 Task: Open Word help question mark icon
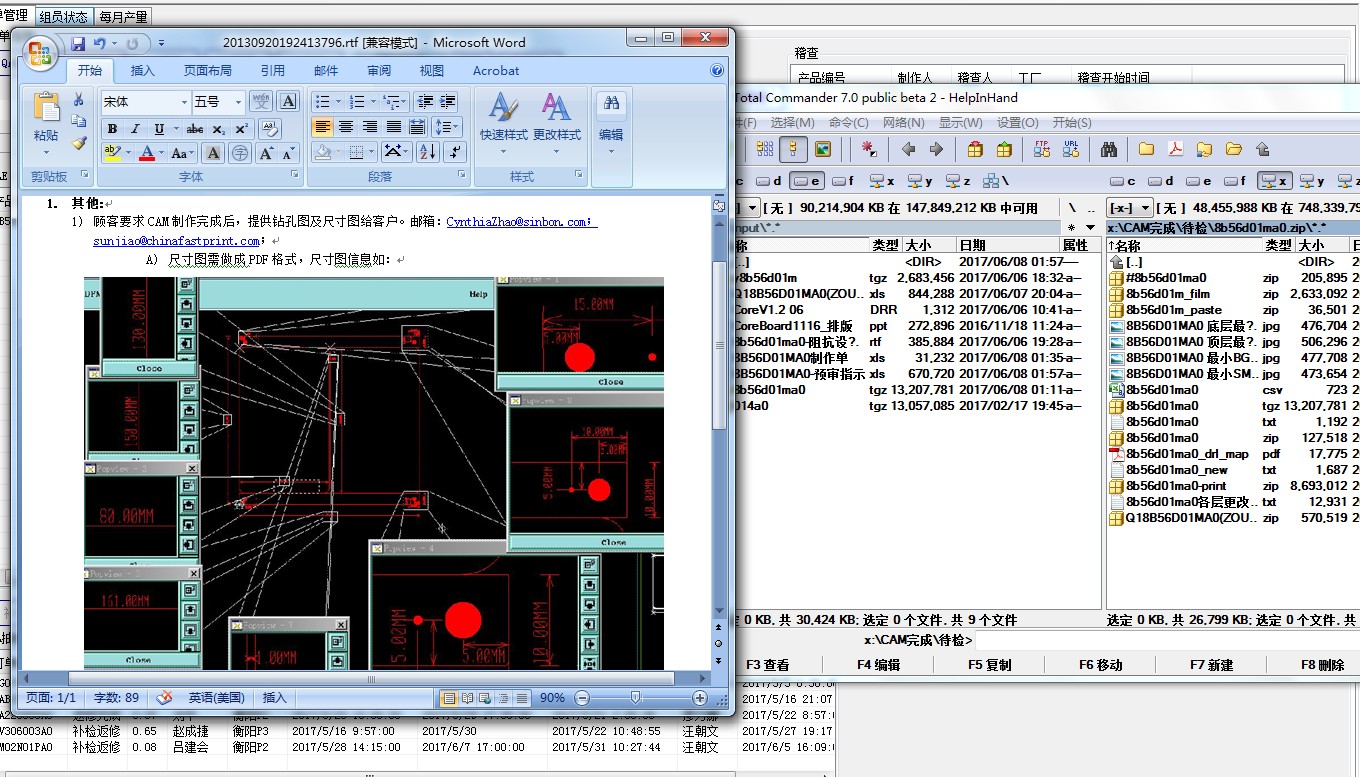pyautogui.click(x=716, y=70)
